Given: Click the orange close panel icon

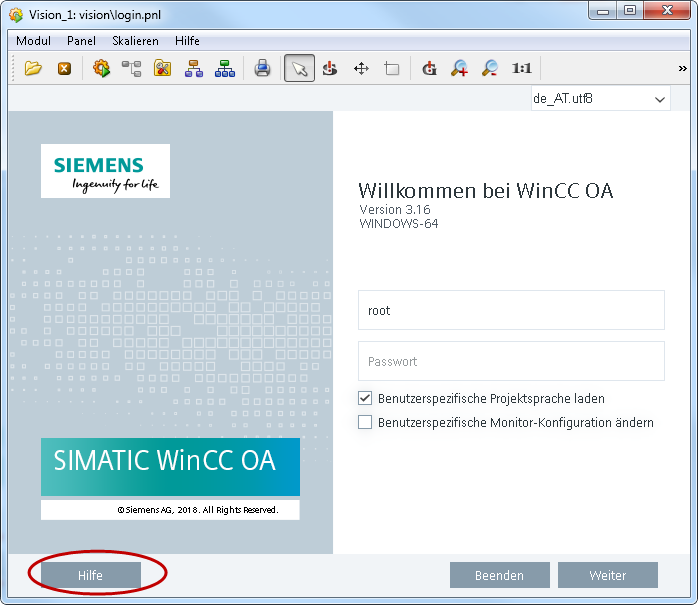Looking at the screenshot, I should pyautogui.click(x=64, y=69).
